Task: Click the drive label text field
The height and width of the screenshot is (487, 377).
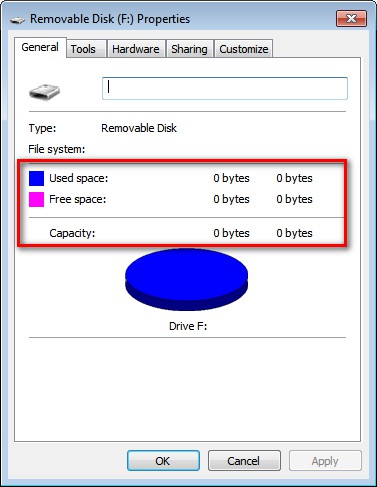Action: tap(225, 88)
